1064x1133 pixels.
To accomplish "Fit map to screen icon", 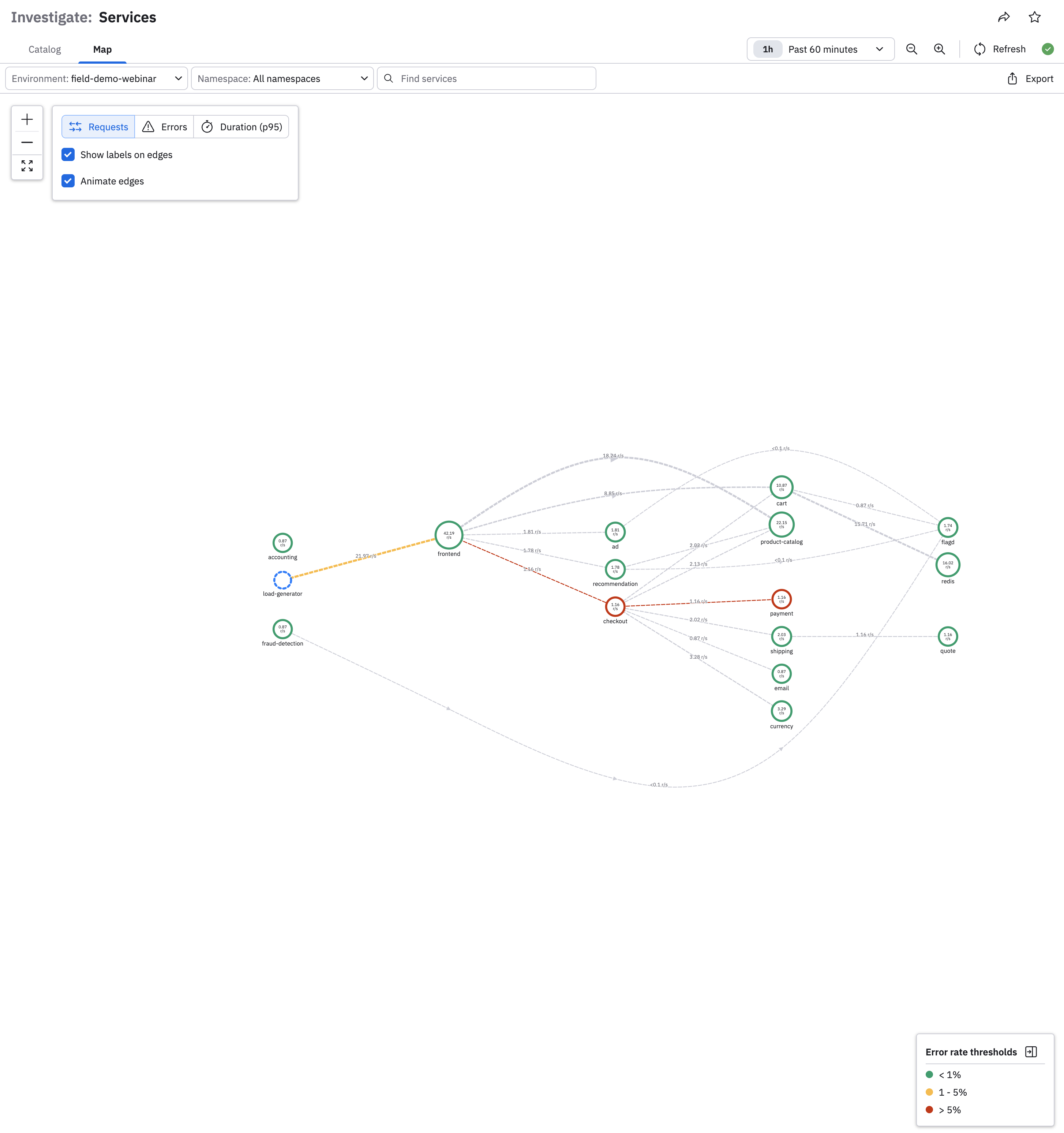I will [x=27, y=166].
